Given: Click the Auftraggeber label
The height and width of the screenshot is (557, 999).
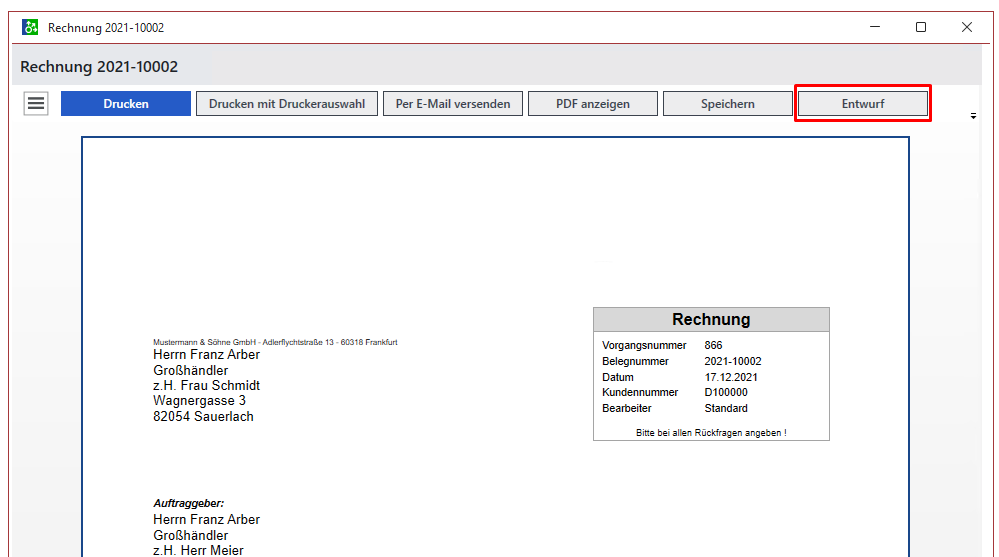Looking at the screenshot, I should click(188, 503).
